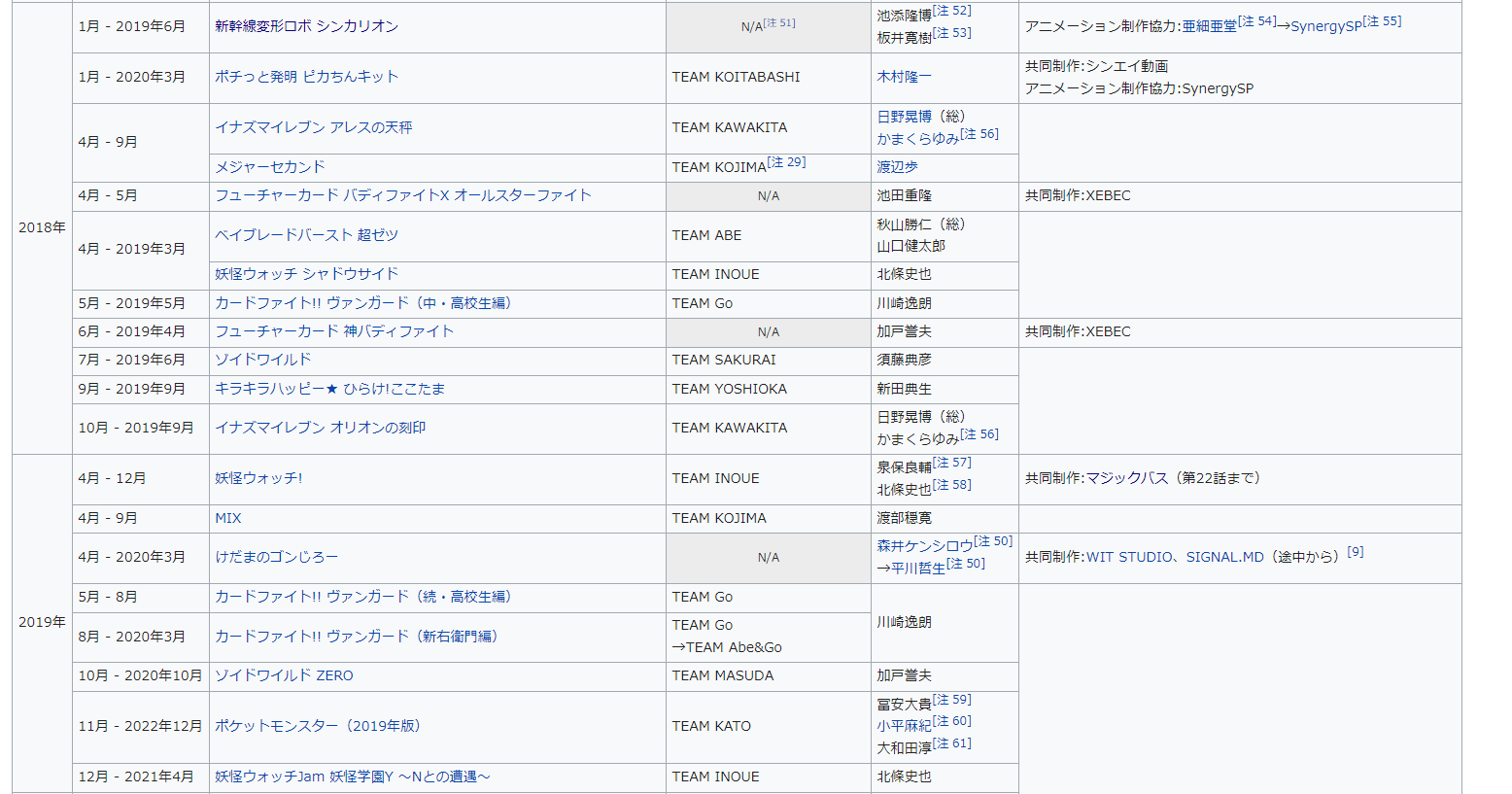1512x794 pixels.
Task: Open フューチャーカード バディファイトX オールスターファイト link
Action: coord(402,195)
